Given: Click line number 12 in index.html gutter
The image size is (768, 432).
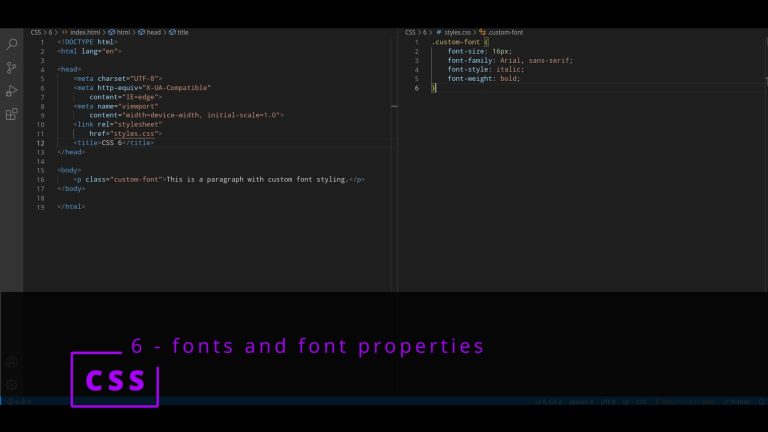Looking at the screenshot, I should 40,144.
